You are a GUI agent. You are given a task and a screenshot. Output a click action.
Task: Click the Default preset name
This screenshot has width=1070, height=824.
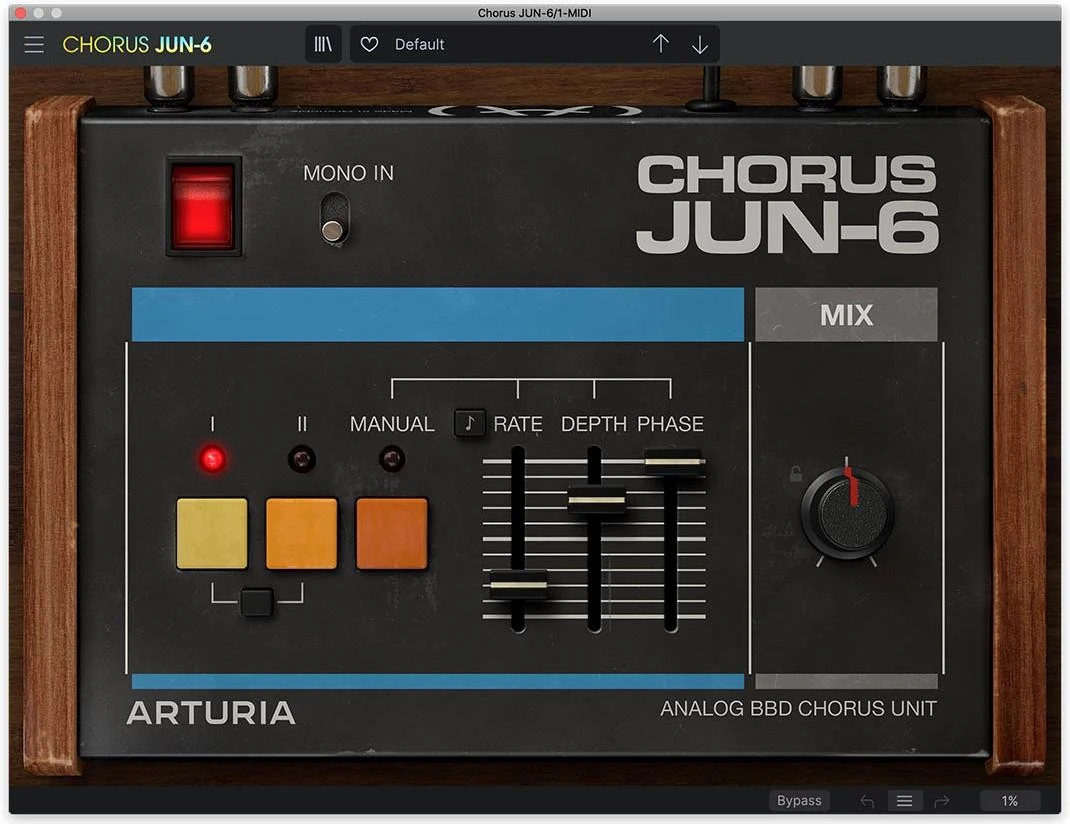[419, 44]
